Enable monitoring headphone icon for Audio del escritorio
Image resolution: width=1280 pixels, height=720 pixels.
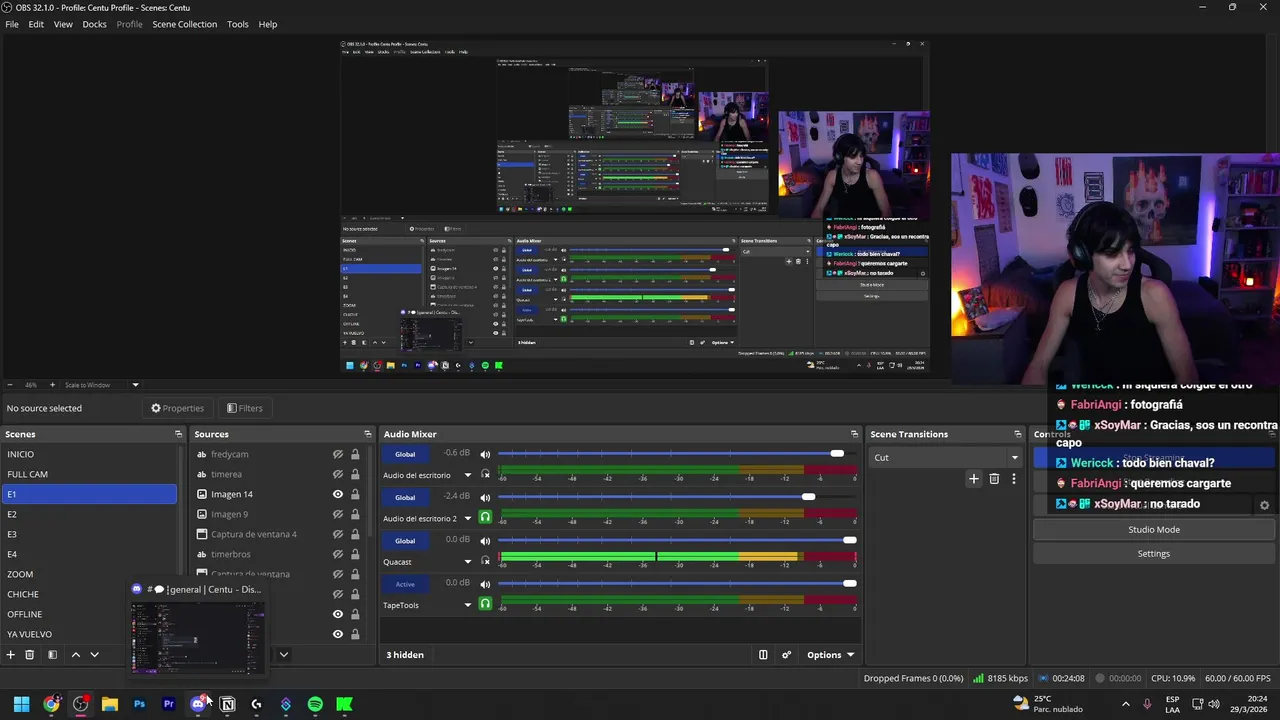(485, 475)
